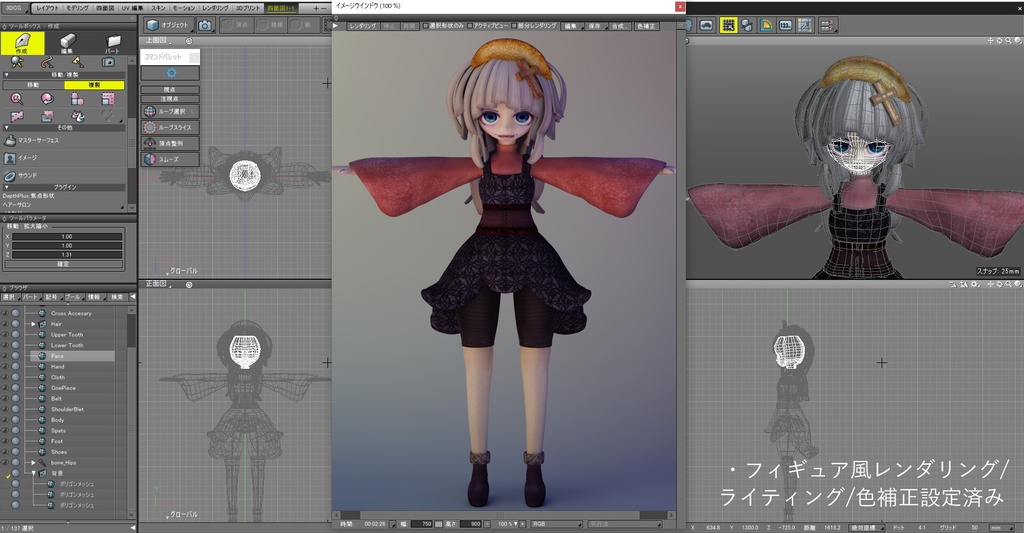Click Loop Select (ループ選択) in the command palette
Image resolution: width=1024 pixels, height=533 pixels.
tap(170, 112)
